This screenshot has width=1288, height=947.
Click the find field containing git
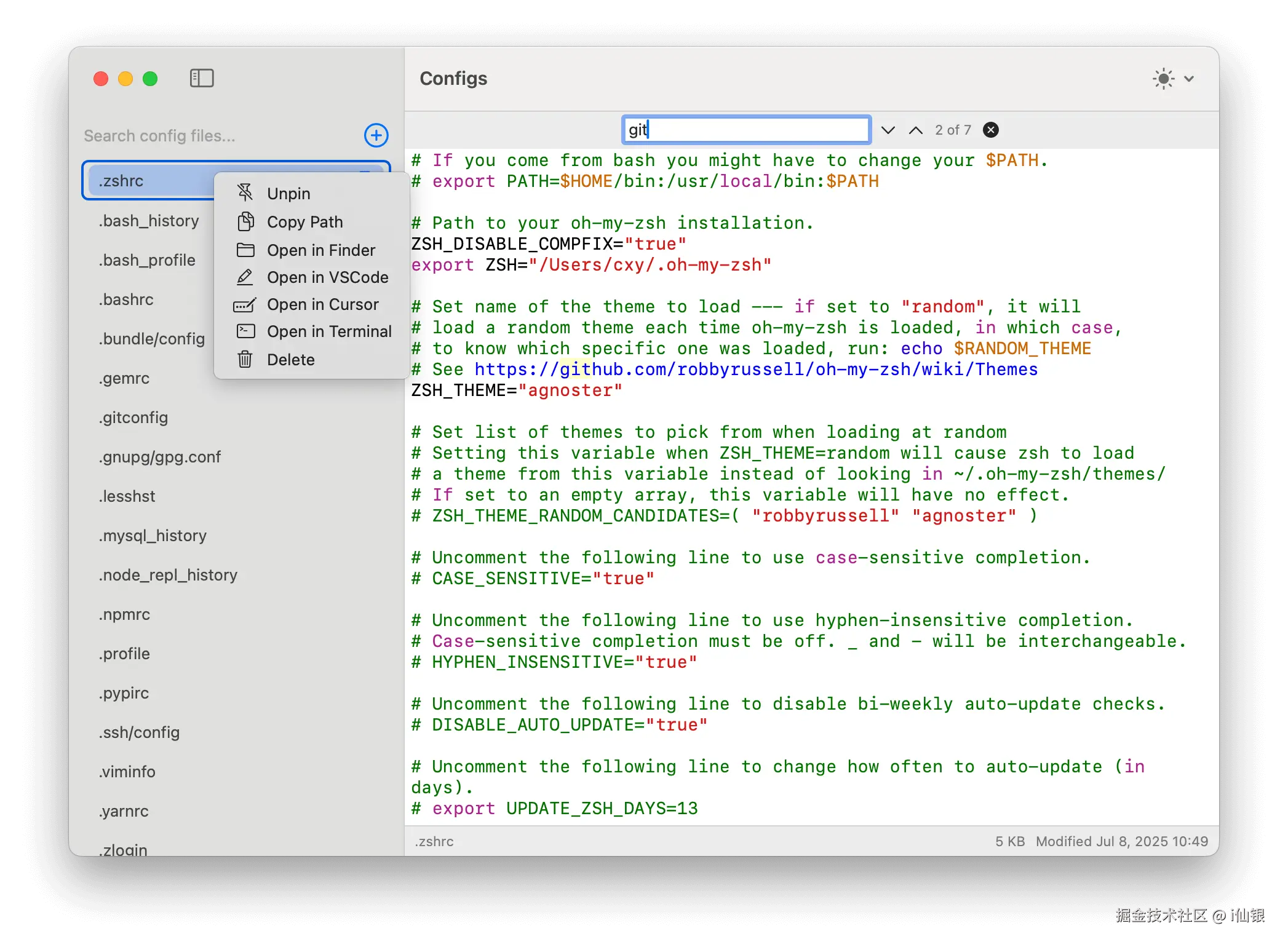(745, 130)
